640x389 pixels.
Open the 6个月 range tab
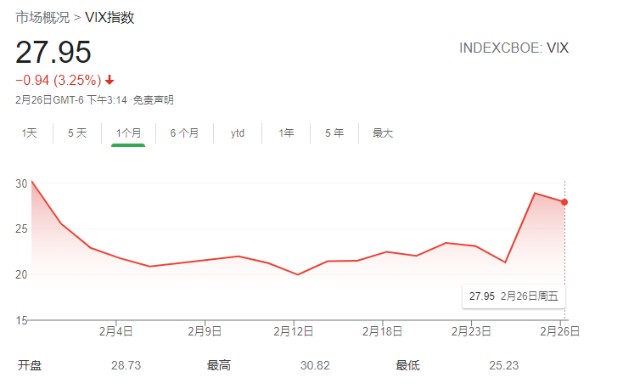pos(184,133)
